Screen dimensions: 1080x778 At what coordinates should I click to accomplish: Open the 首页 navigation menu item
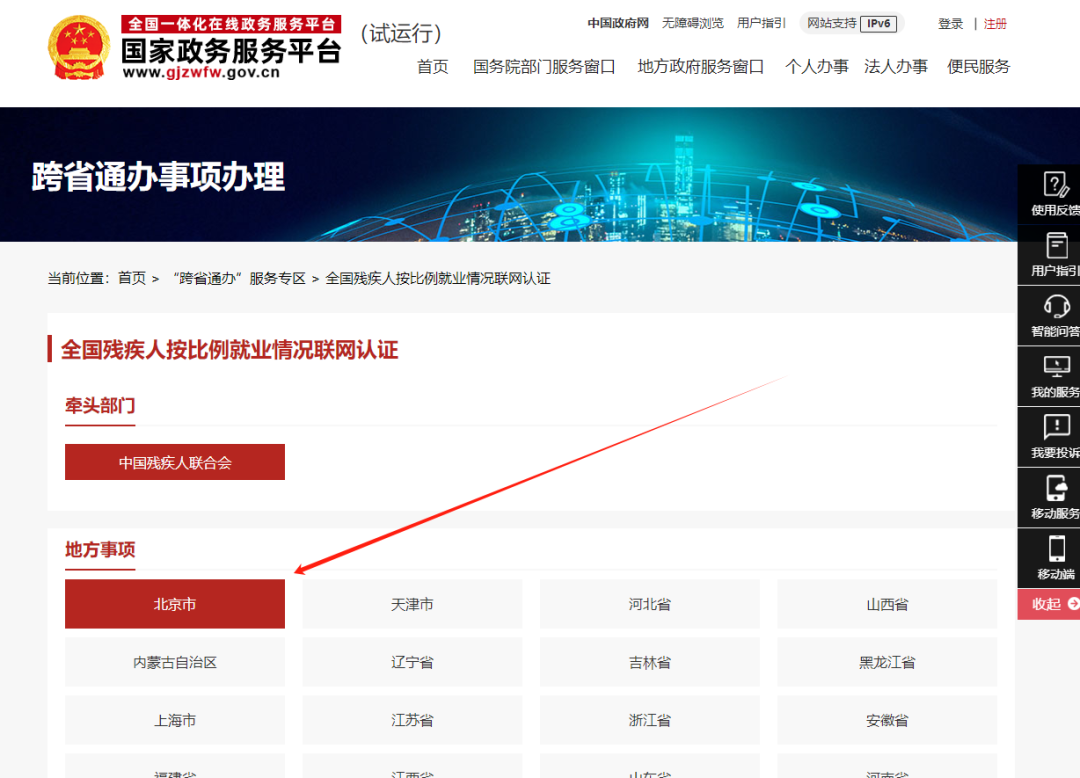[x=433, y=67]
